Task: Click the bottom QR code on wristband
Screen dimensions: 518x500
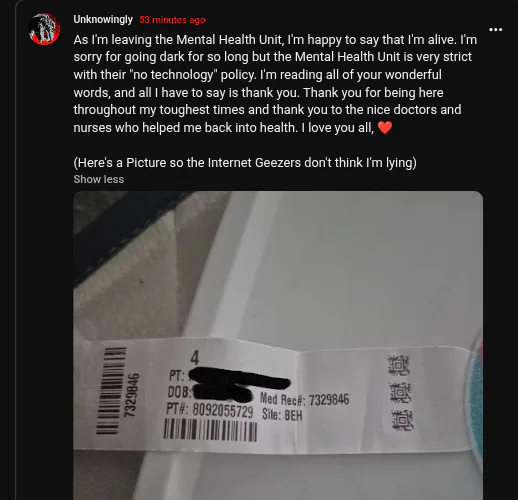Action: [x=403, y=420]
